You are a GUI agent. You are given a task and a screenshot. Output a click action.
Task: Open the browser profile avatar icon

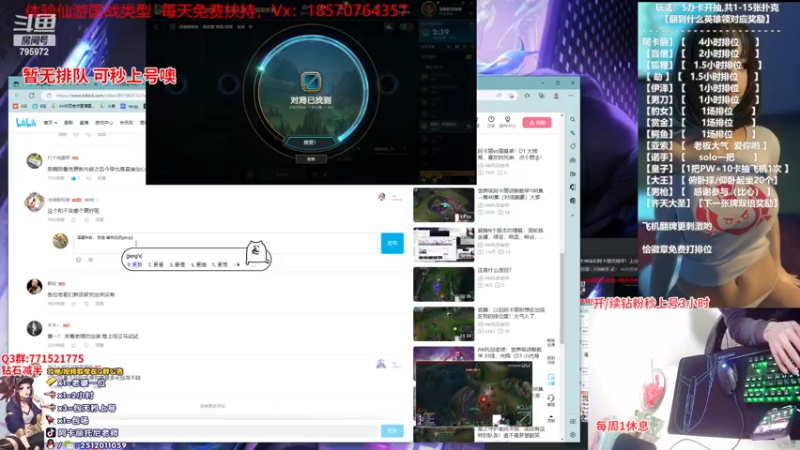click(x=556, y=95)
